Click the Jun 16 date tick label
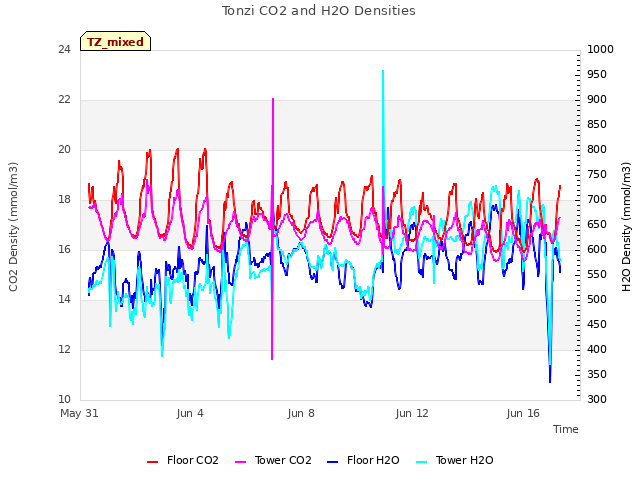Screen dimensions: 640x480 point(523,413)
